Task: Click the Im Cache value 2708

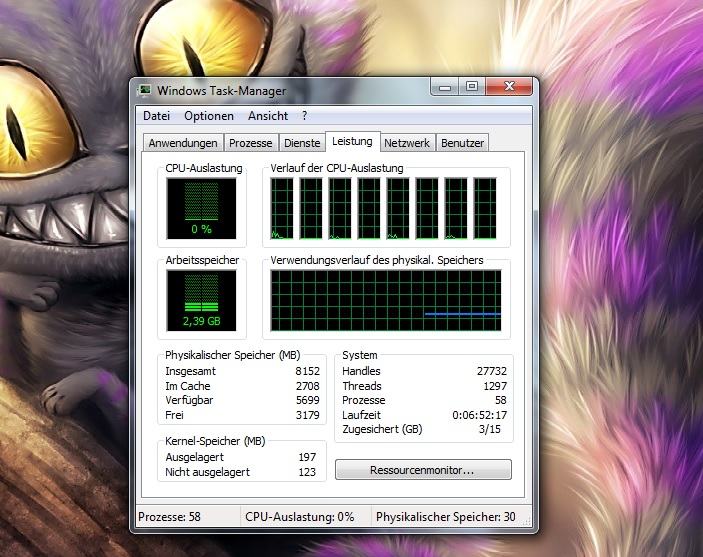Action: [x=308, y=386]
